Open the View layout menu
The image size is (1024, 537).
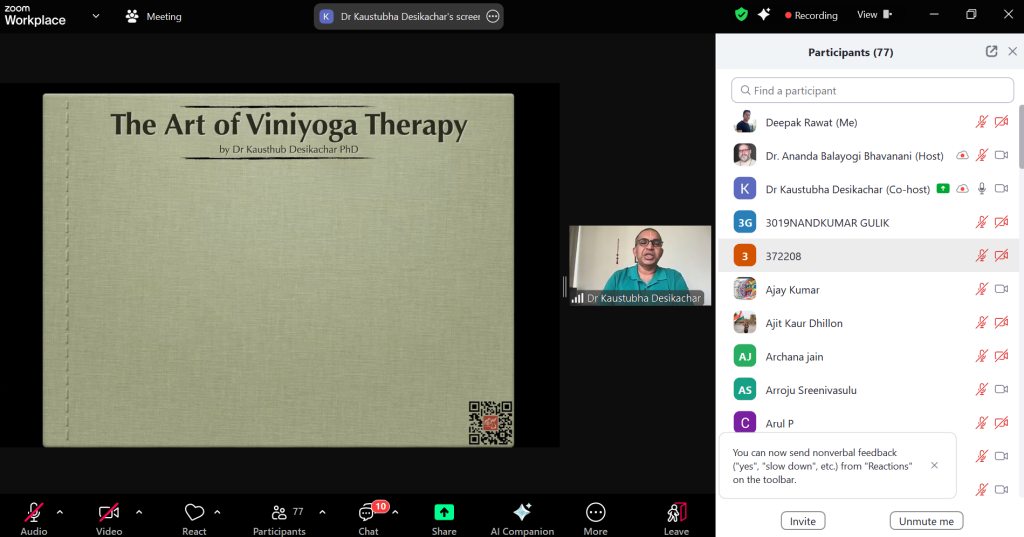[873, 15]
